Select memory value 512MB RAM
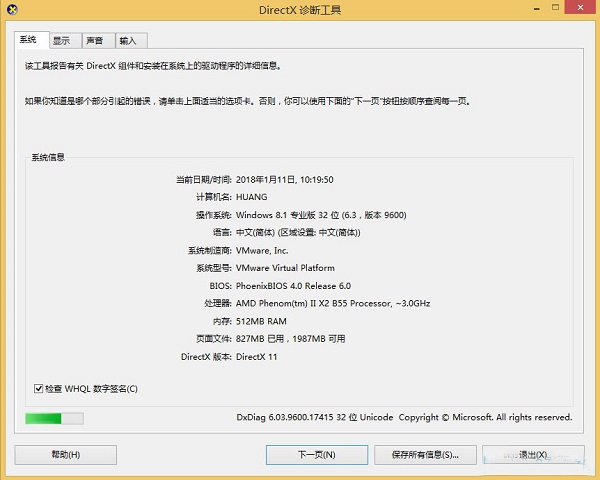Viewport: 600px width, 480px height. click(x=261, y=322)
